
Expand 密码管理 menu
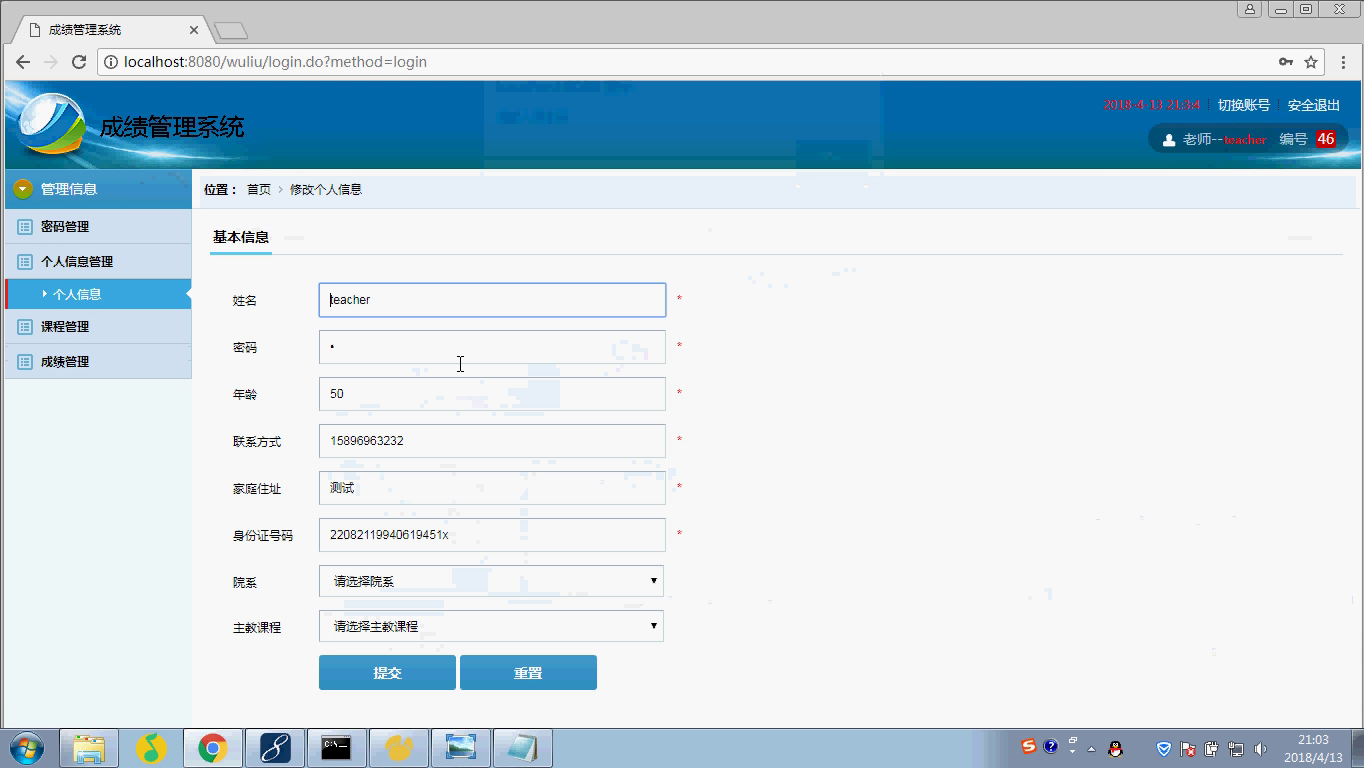pyautogui.click(x=98, y=226)
